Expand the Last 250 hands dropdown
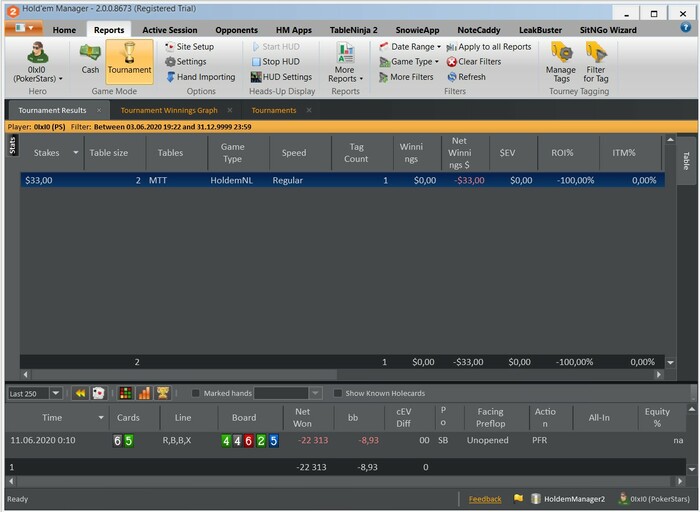 pyautogui.click(x=54, y=393)
